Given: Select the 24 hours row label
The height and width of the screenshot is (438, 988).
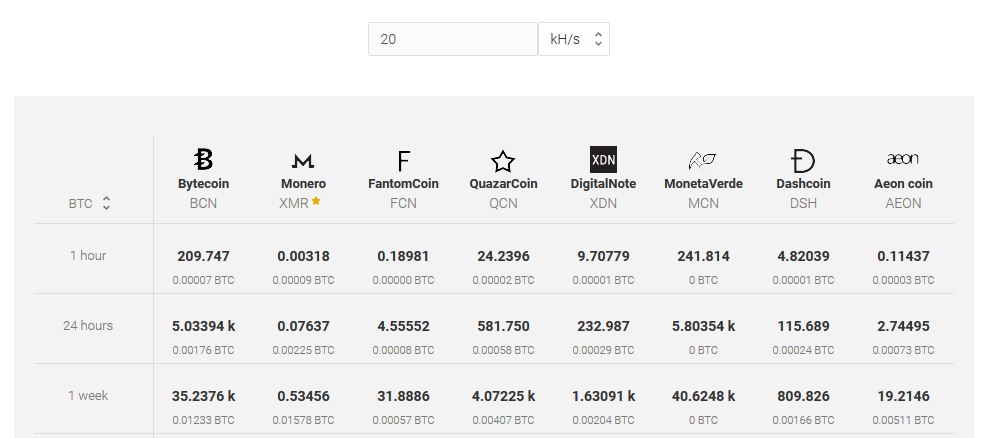Looking at the screenshot, I should [88, 325].
